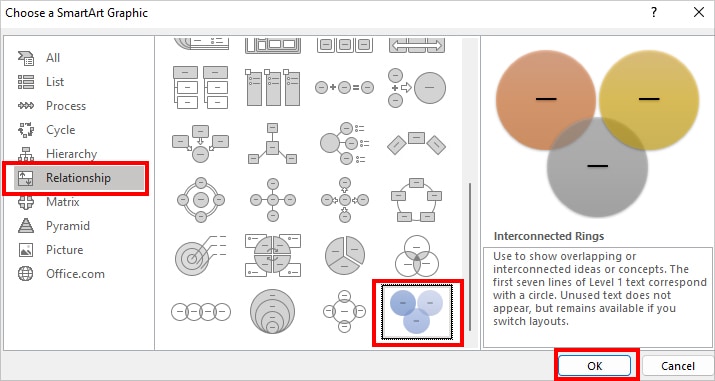Close the SmartArt dialog with X

[698, 13]
